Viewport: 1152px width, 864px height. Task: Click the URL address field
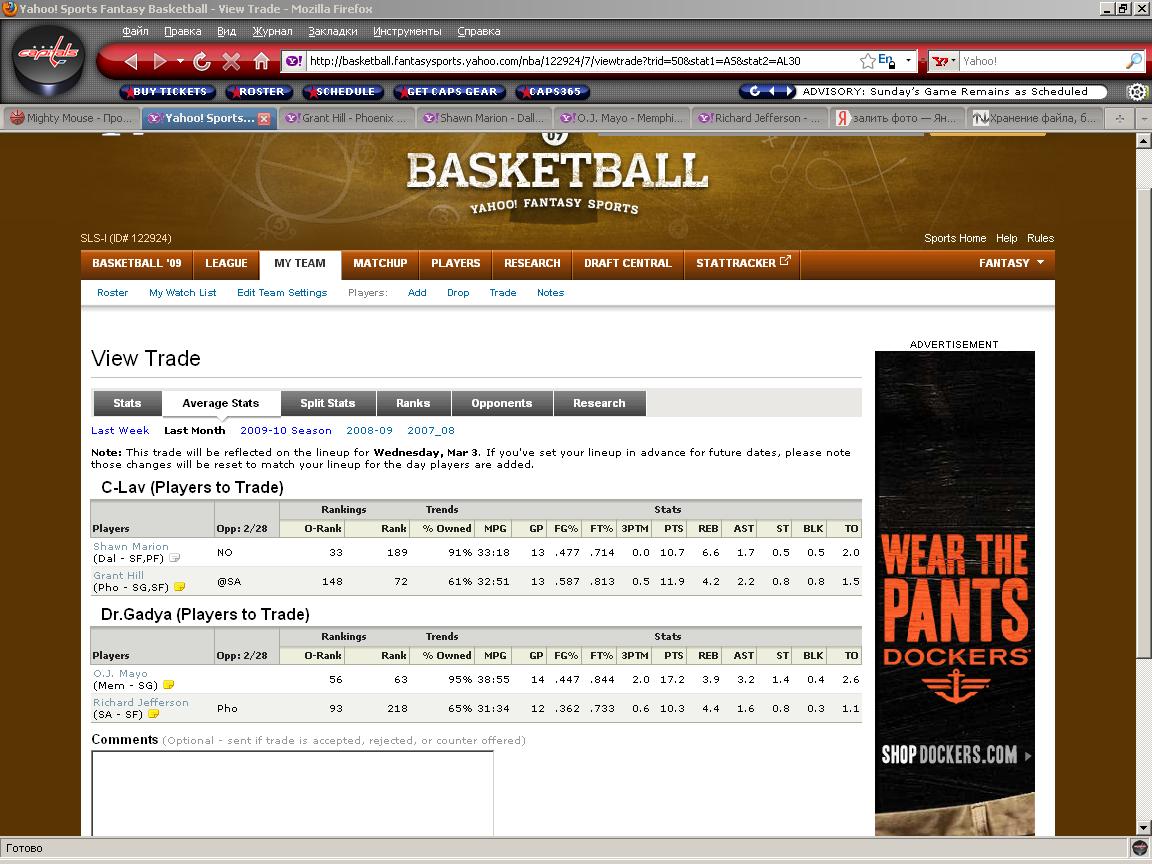[580, 61]
